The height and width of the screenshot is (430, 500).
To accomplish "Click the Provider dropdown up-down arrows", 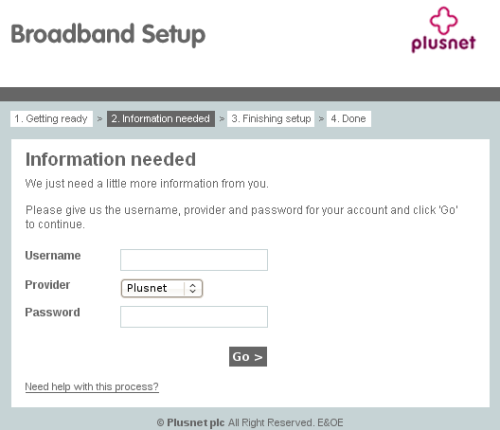I will point(192,288).
